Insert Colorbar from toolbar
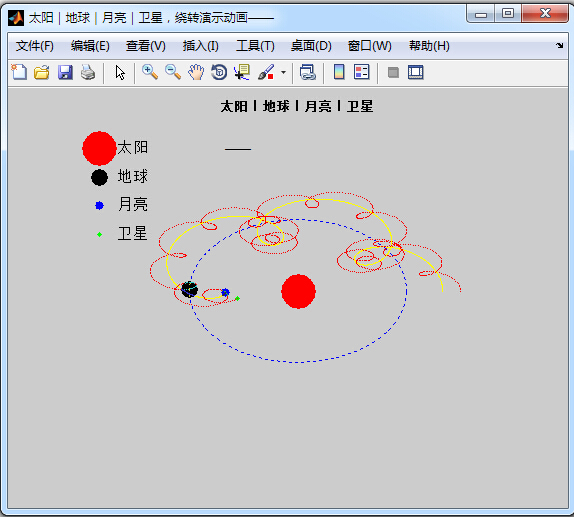 coord(339,72)
